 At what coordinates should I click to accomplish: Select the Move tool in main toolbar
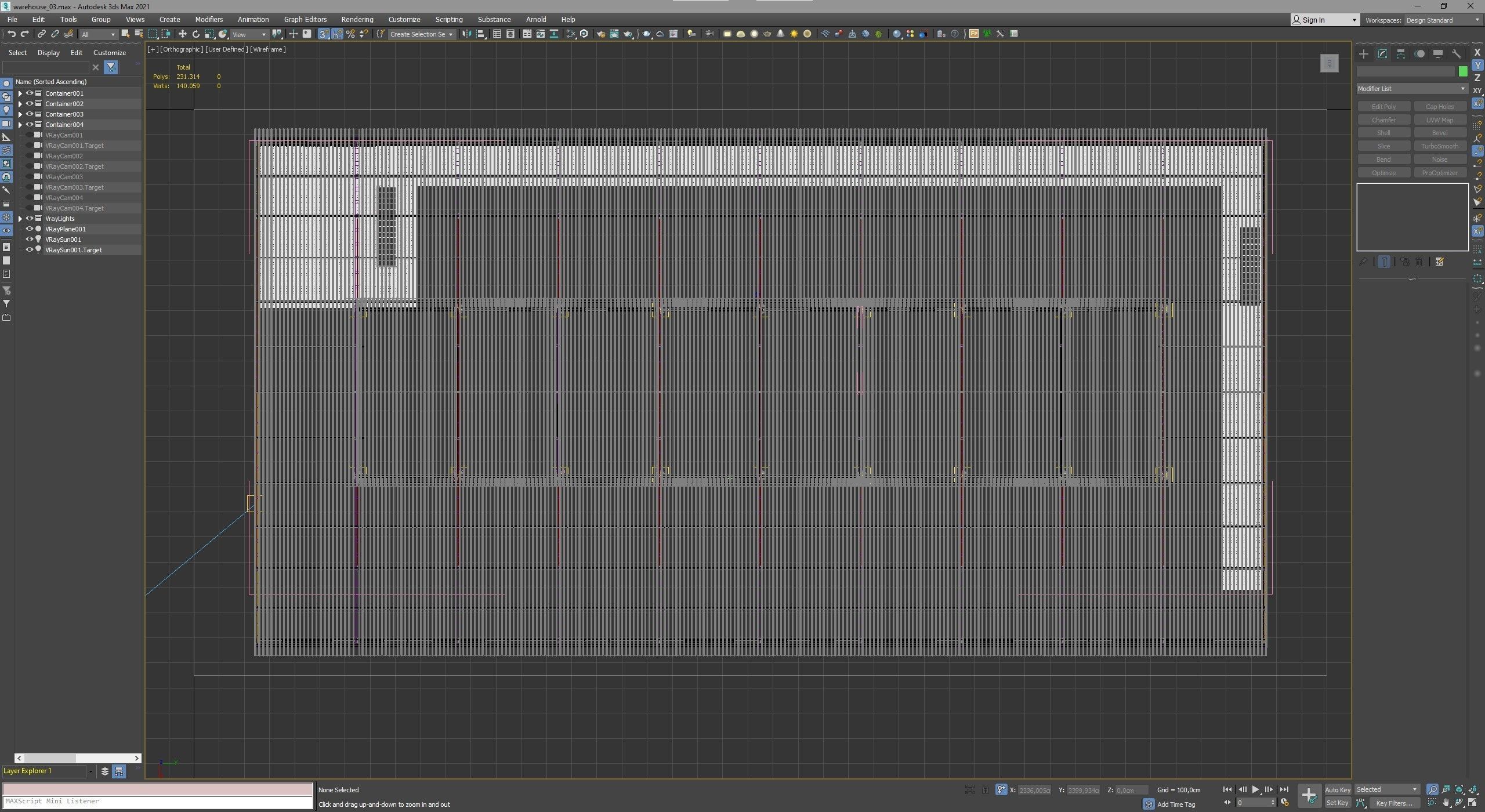coord(182,34)
